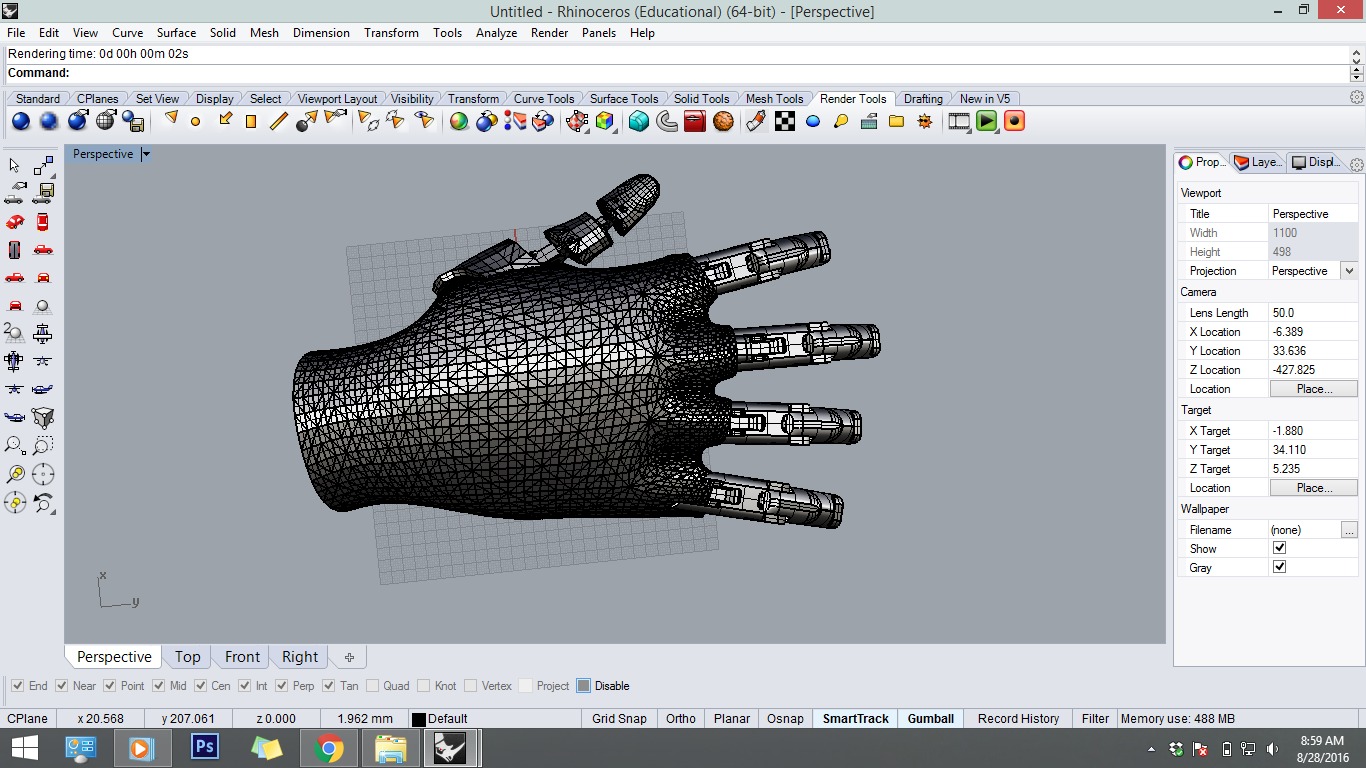Select the checkerboard texture icon in toolbar

(x=785, y=122)
